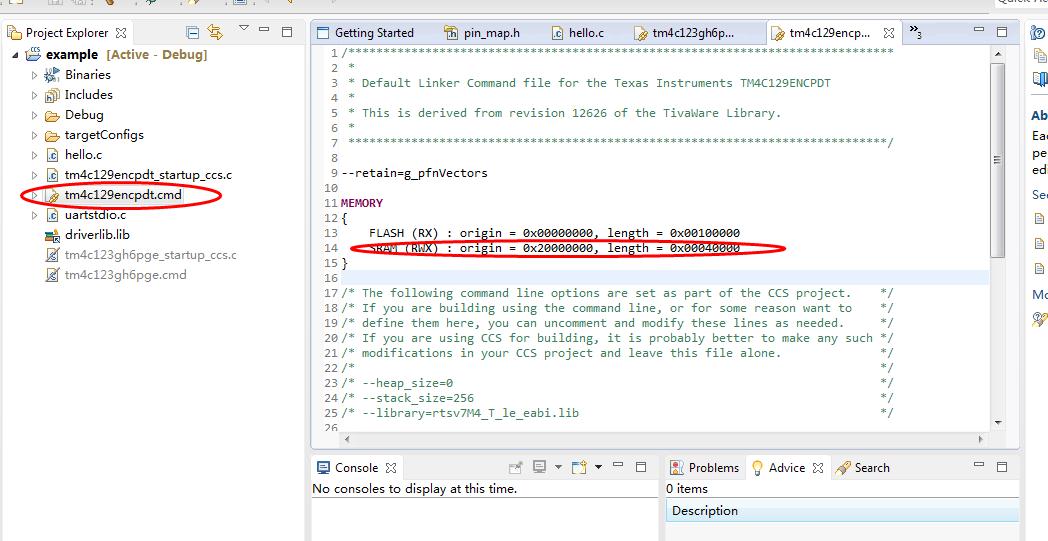
Task: Open the Open Console dropdown arrow
Action: [598, 467]
